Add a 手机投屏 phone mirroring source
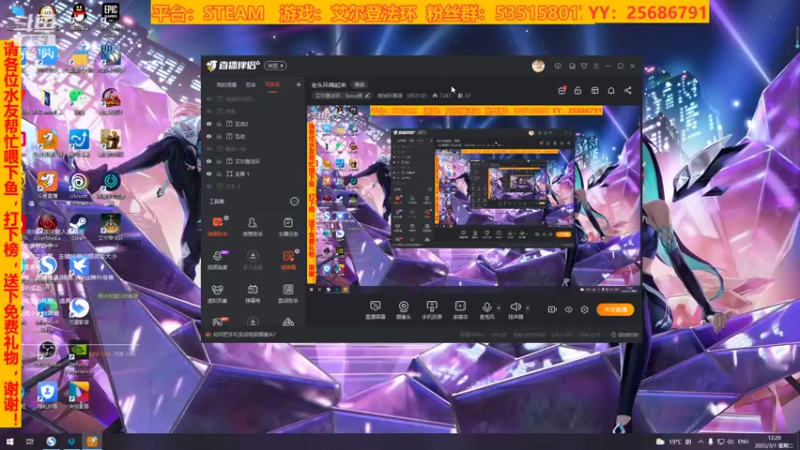Viewport: 800px width, 450px height. coord(432,310)
